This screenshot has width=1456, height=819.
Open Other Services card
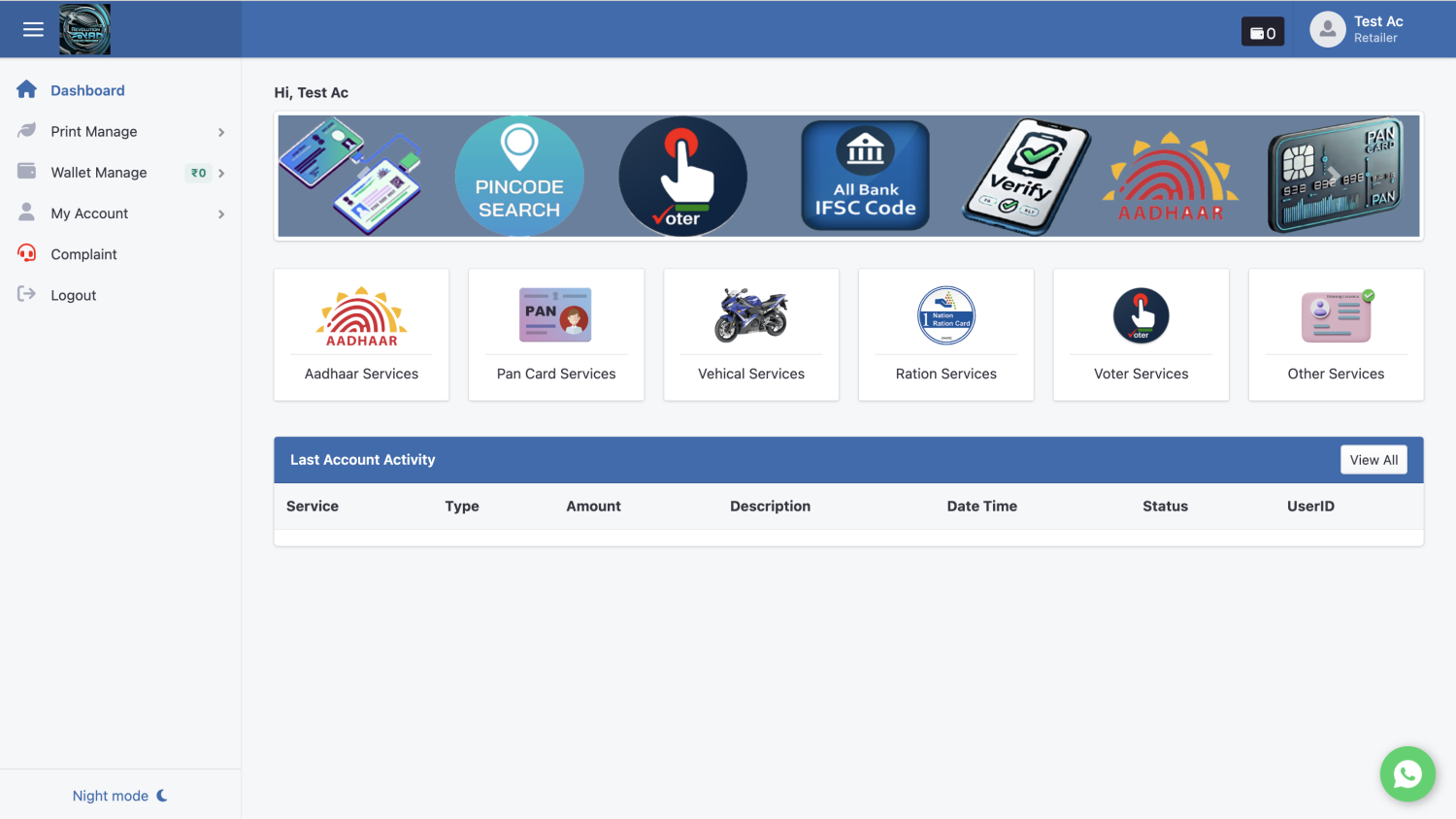point(1336,334)
